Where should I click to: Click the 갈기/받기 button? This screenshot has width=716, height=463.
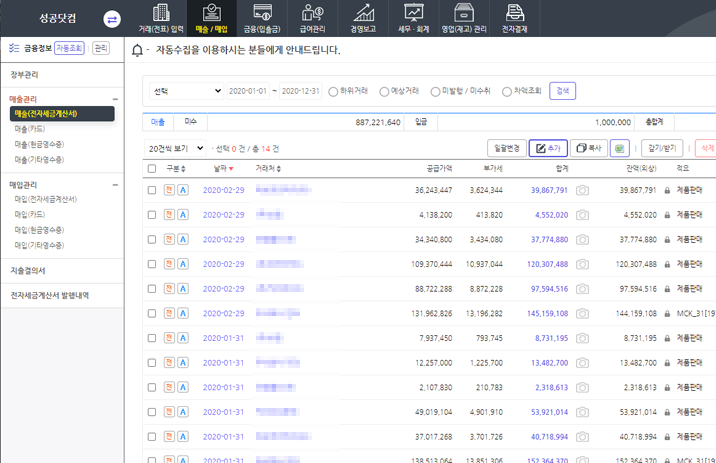[662, 148]
